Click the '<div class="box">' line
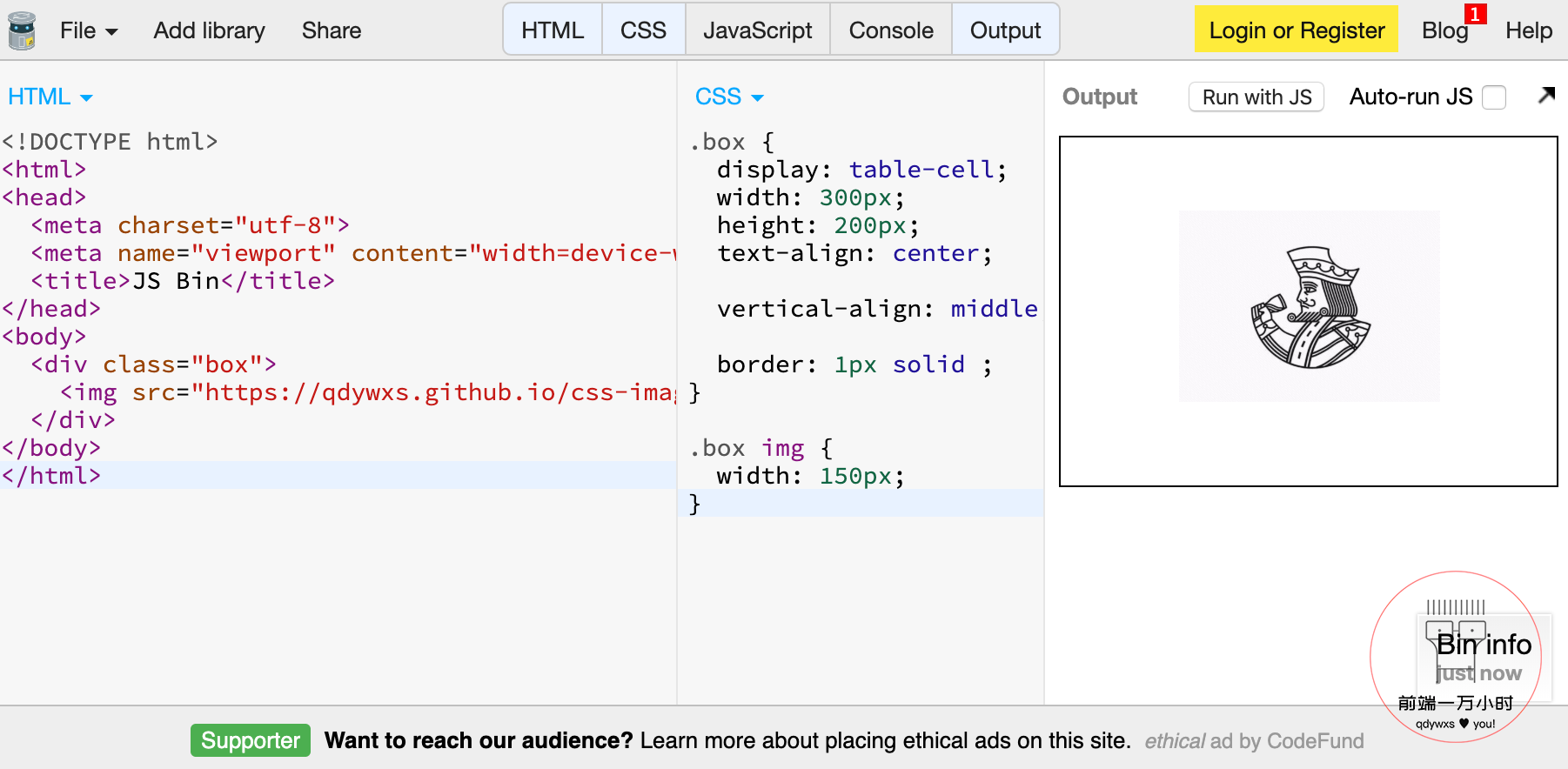The width and height of the screenshot is (1568, 769). tap(153, 364)
